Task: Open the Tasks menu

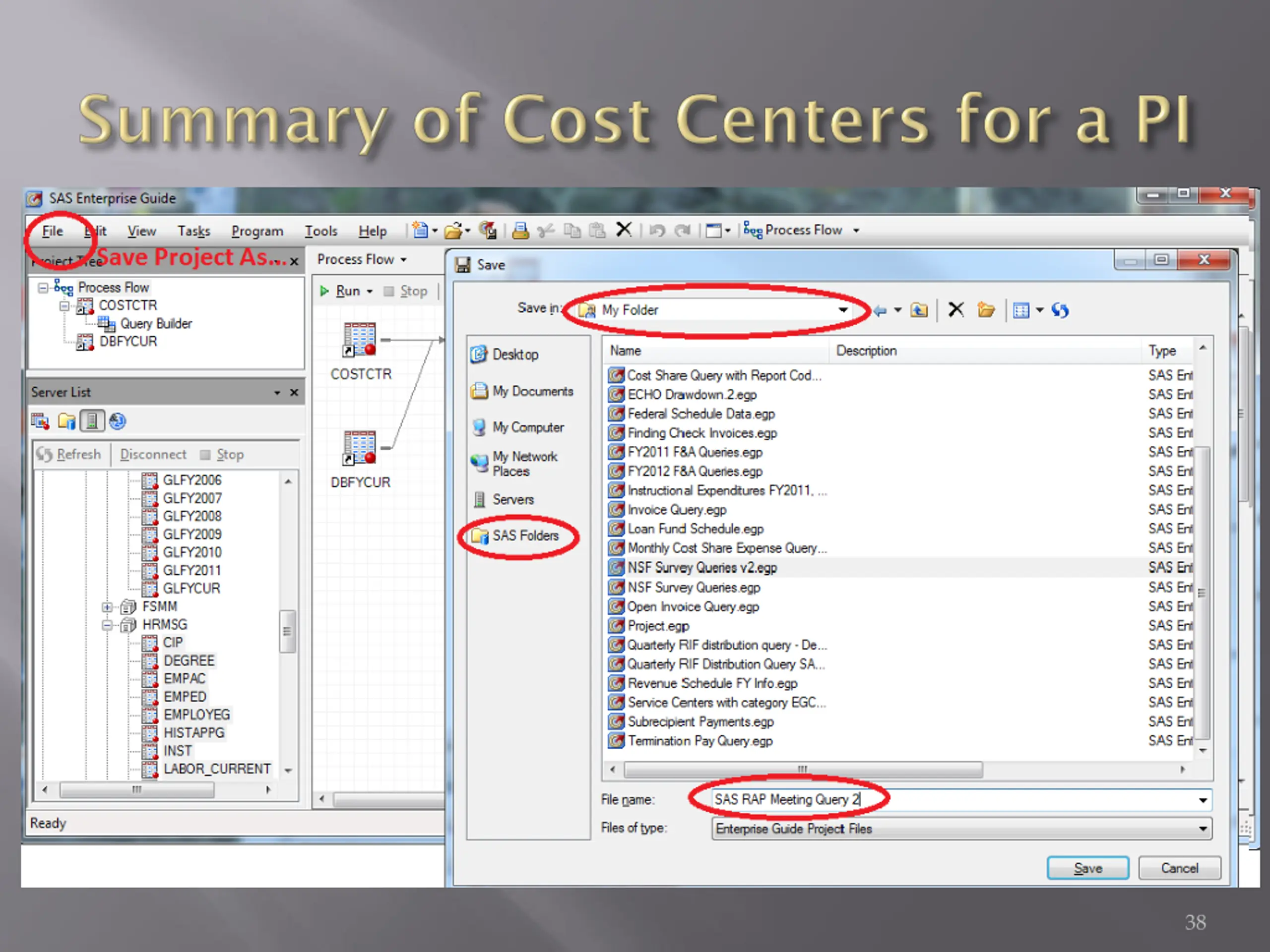Action: pyautogui.click(x=194, y=231)
